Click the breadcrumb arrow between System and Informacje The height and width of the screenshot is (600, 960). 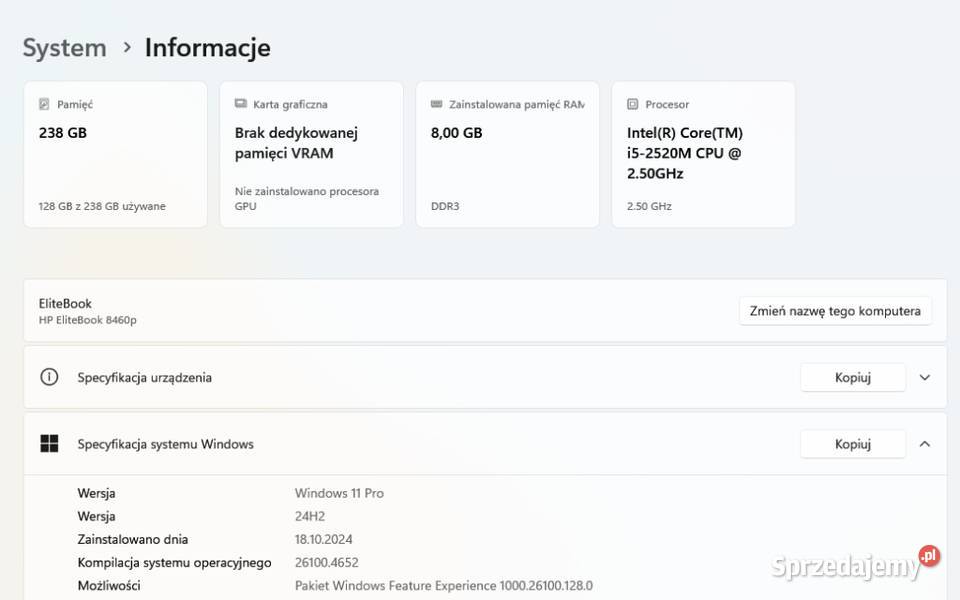(127, 47)
